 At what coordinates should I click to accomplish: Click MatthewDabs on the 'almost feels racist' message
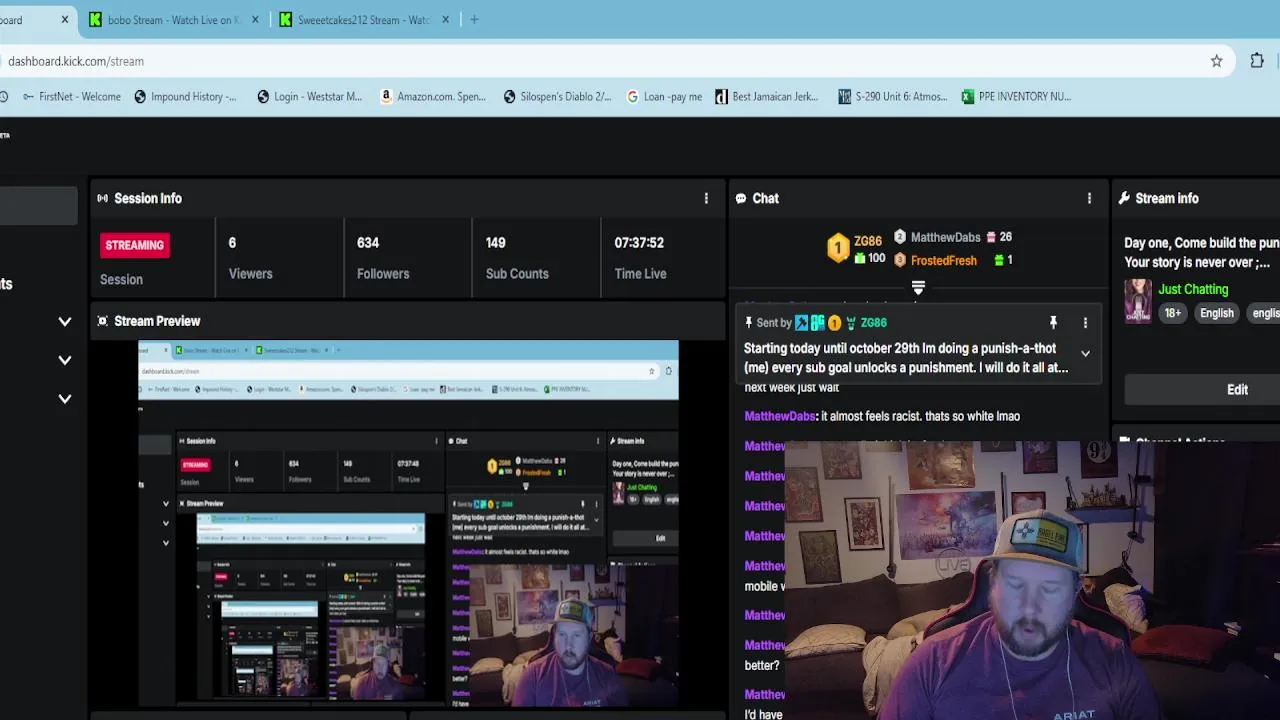pyautogui.click(x=780, y=416)
